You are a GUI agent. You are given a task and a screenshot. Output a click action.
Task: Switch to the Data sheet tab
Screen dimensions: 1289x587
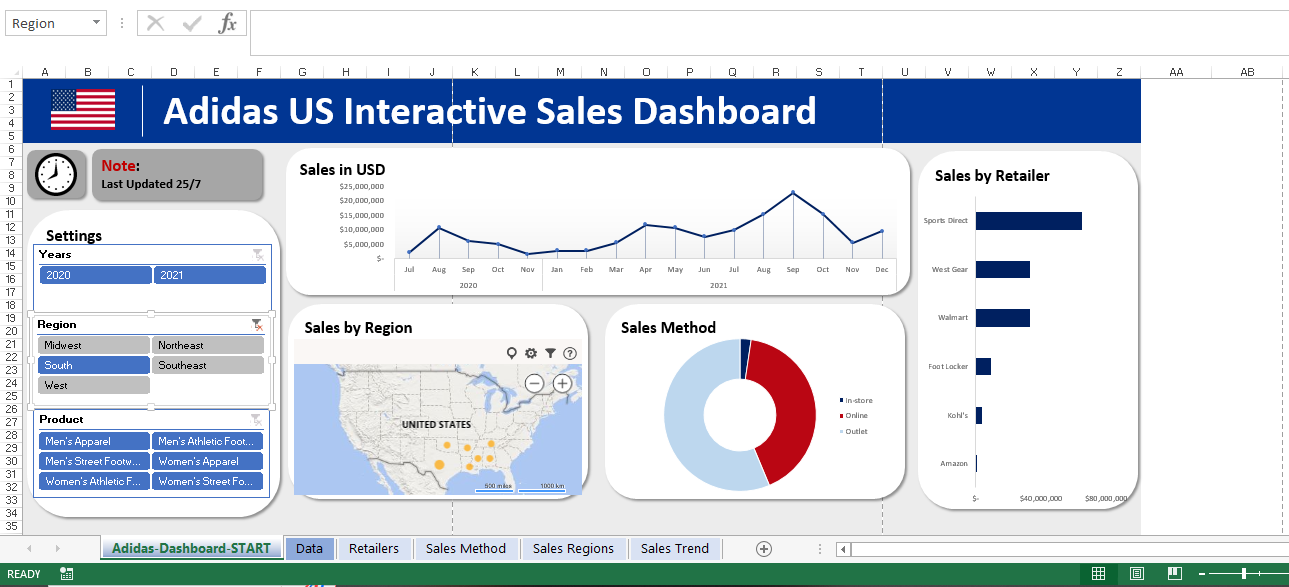tap(309, 548)
